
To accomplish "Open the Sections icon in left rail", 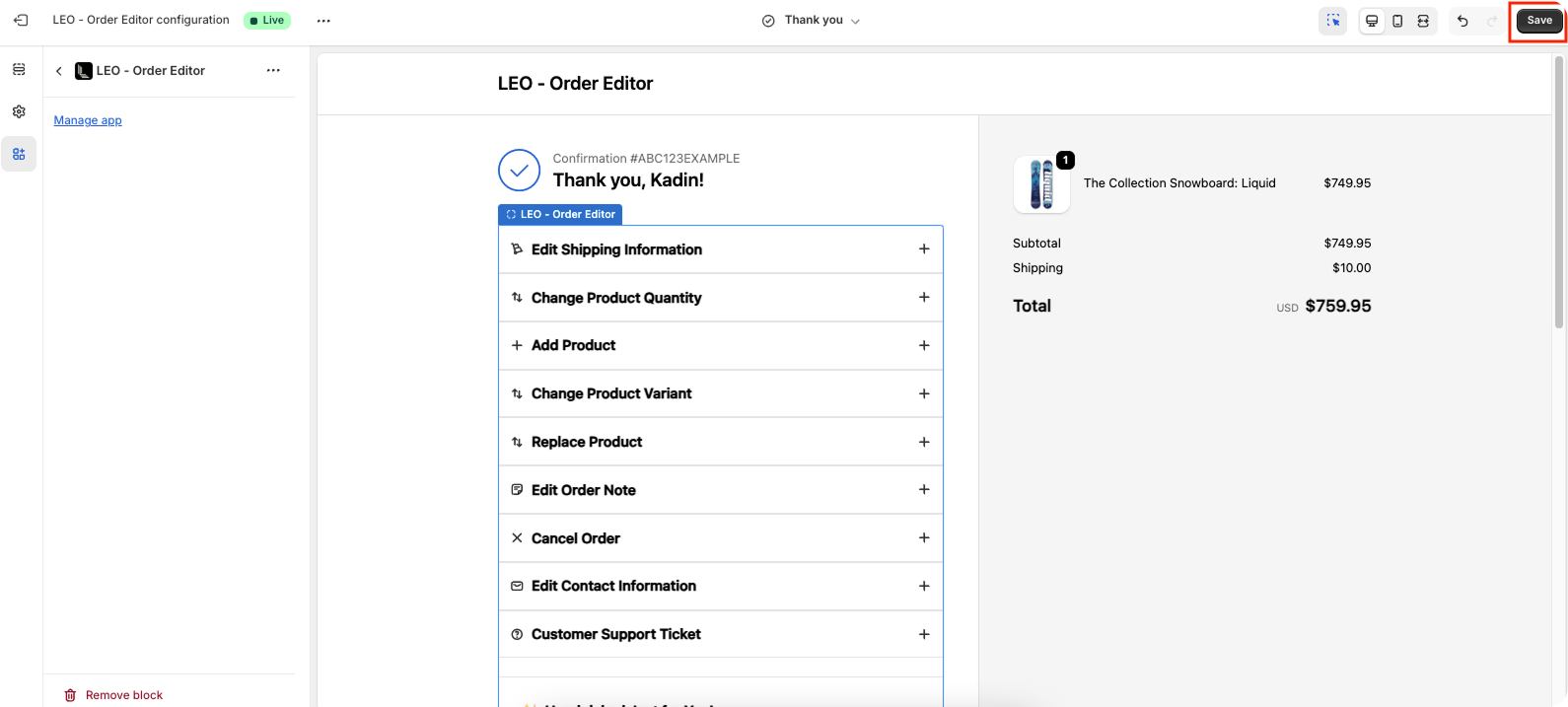I will [x=19, y=70].
